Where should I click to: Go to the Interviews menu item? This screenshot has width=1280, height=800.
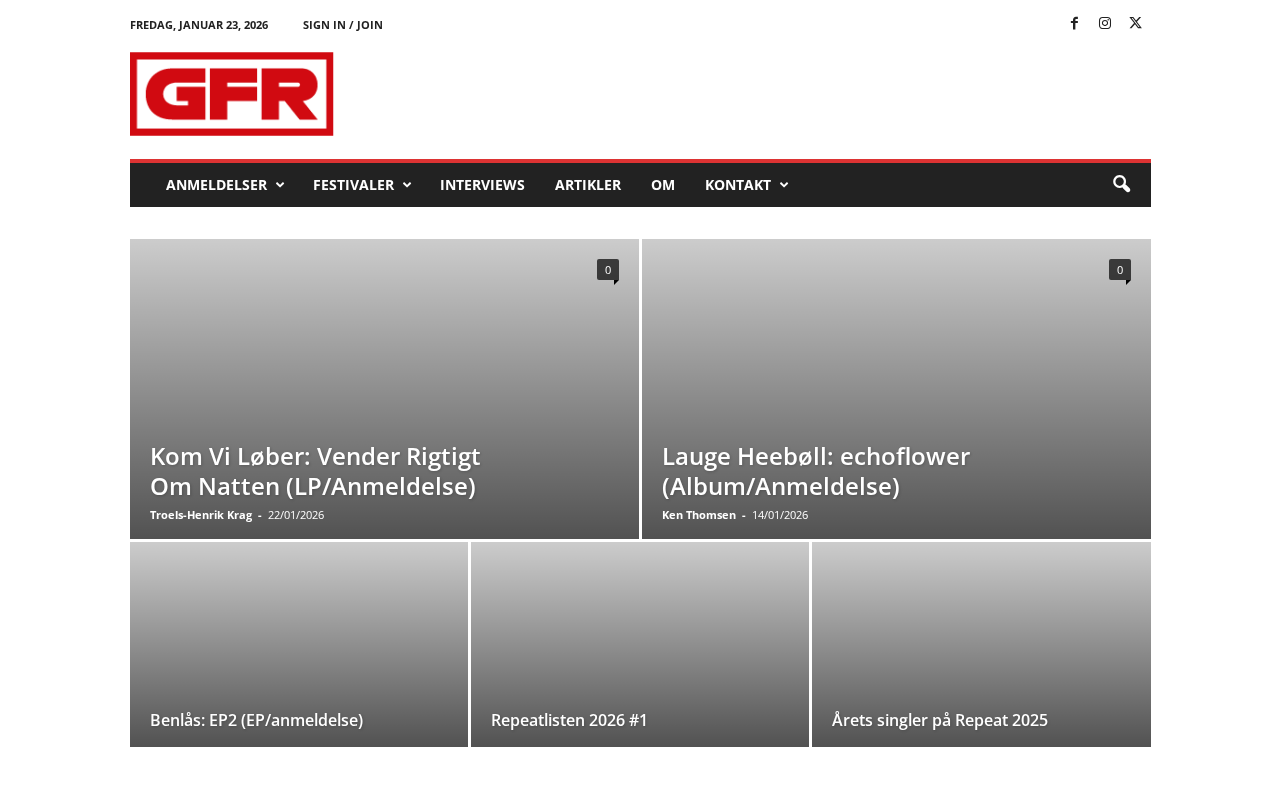(482, 185)
